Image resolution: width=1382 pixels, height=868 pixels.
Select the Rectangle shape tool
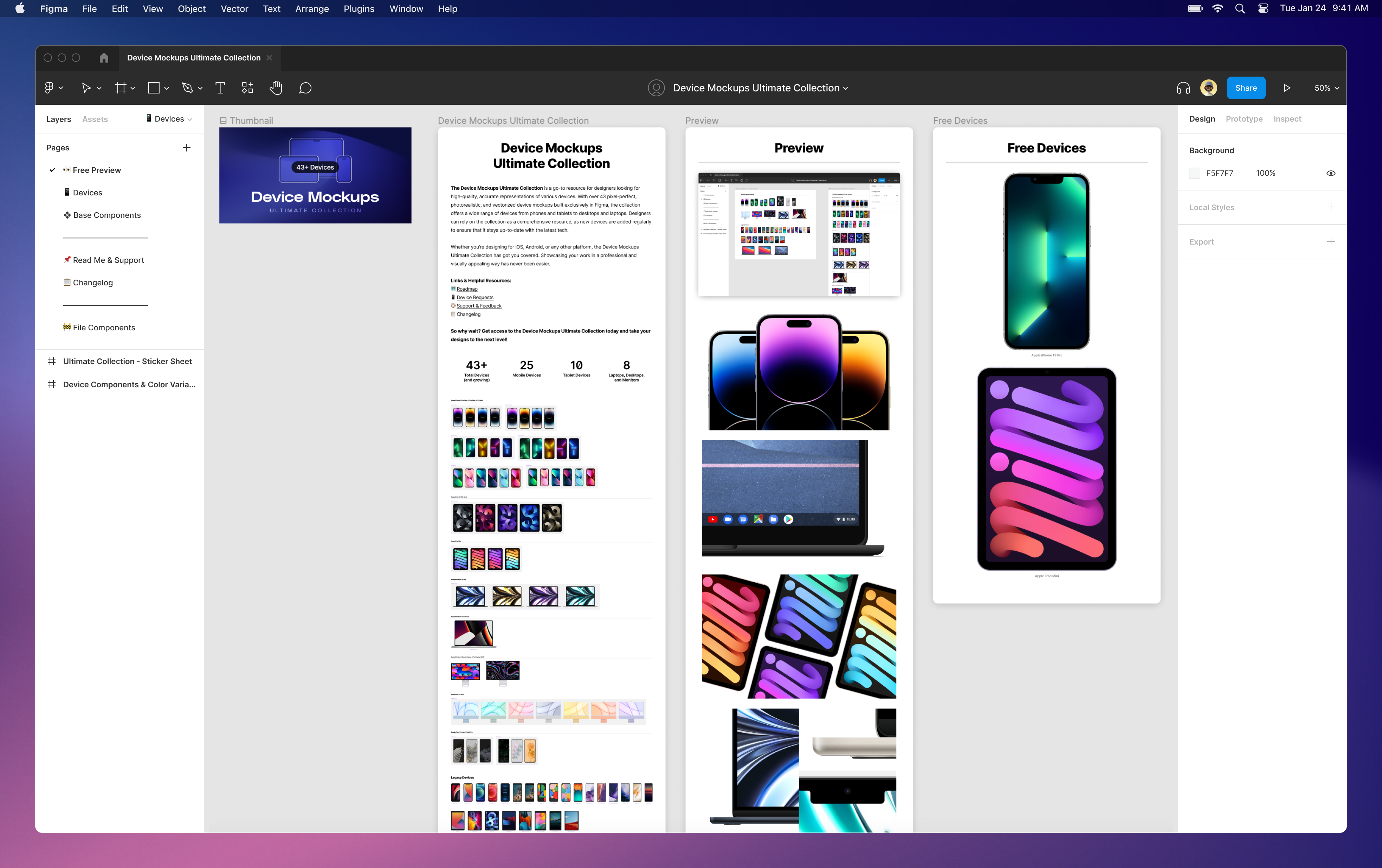pyautogui.click(x=154, y=88)
